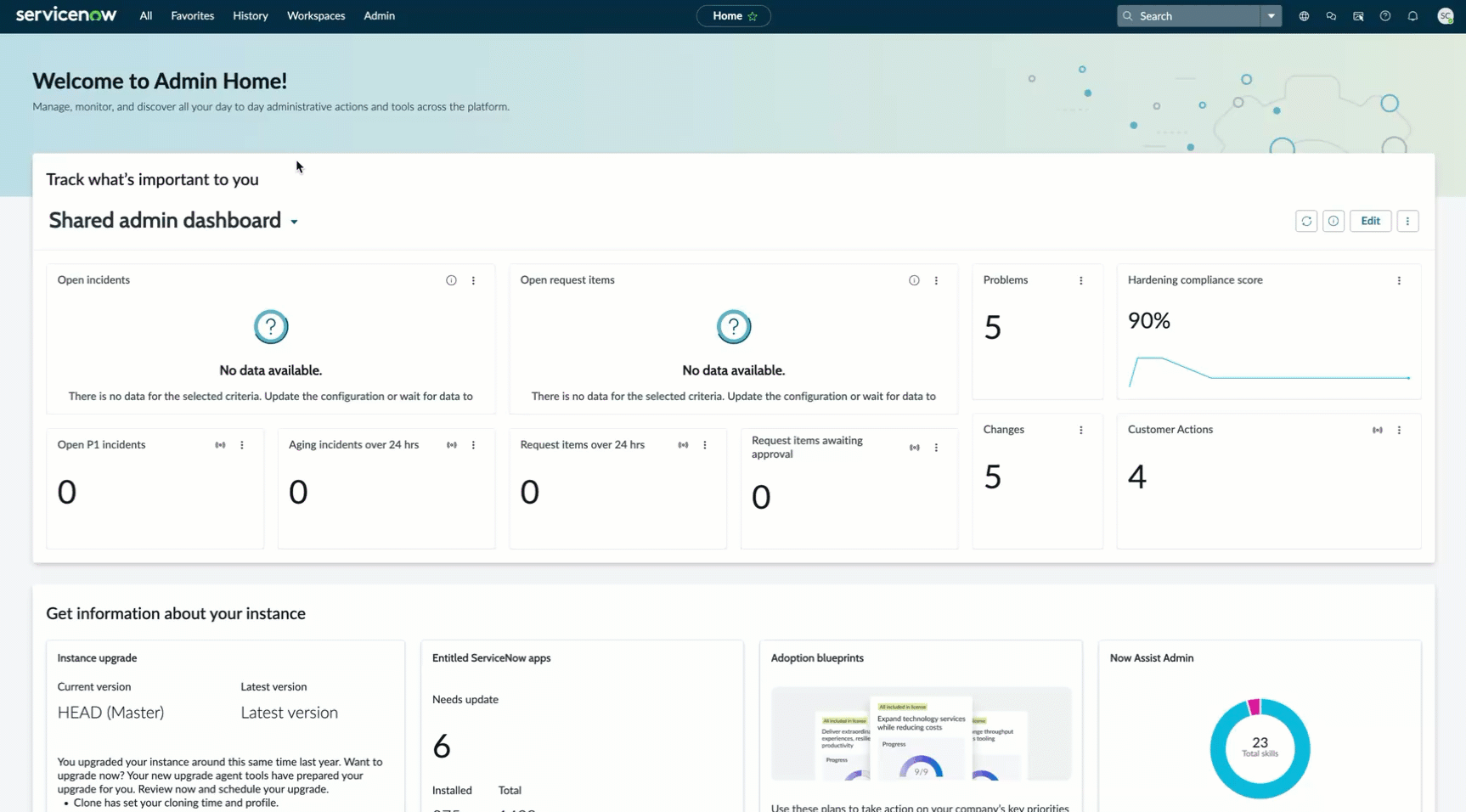Viewport: 1466px width, 812px height.
Task: Click the Edit dashboard button
Action: 1371,221
